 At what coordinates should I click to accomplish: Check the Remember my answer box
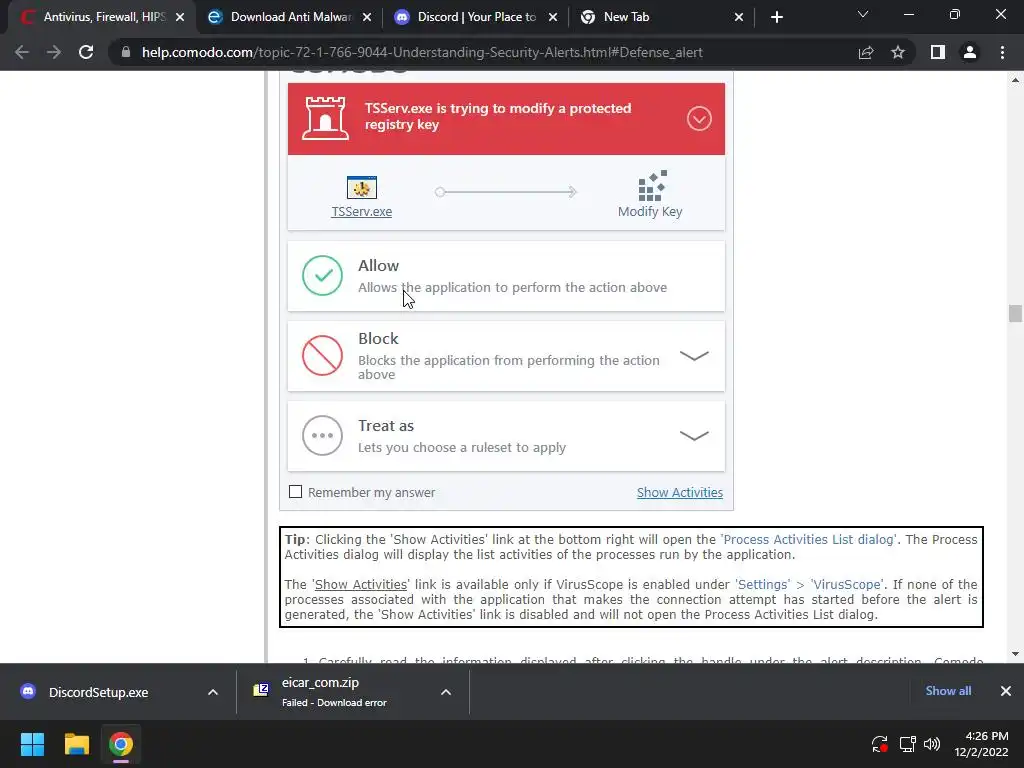(x=295, y=492)
